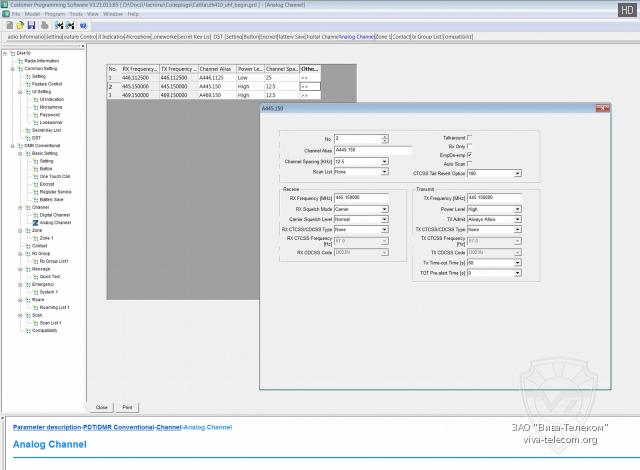The width and height of the screenshot is (640, 470).
Task: Open the Carrier Squelch Level dropdown
Action: coord(384,219)
